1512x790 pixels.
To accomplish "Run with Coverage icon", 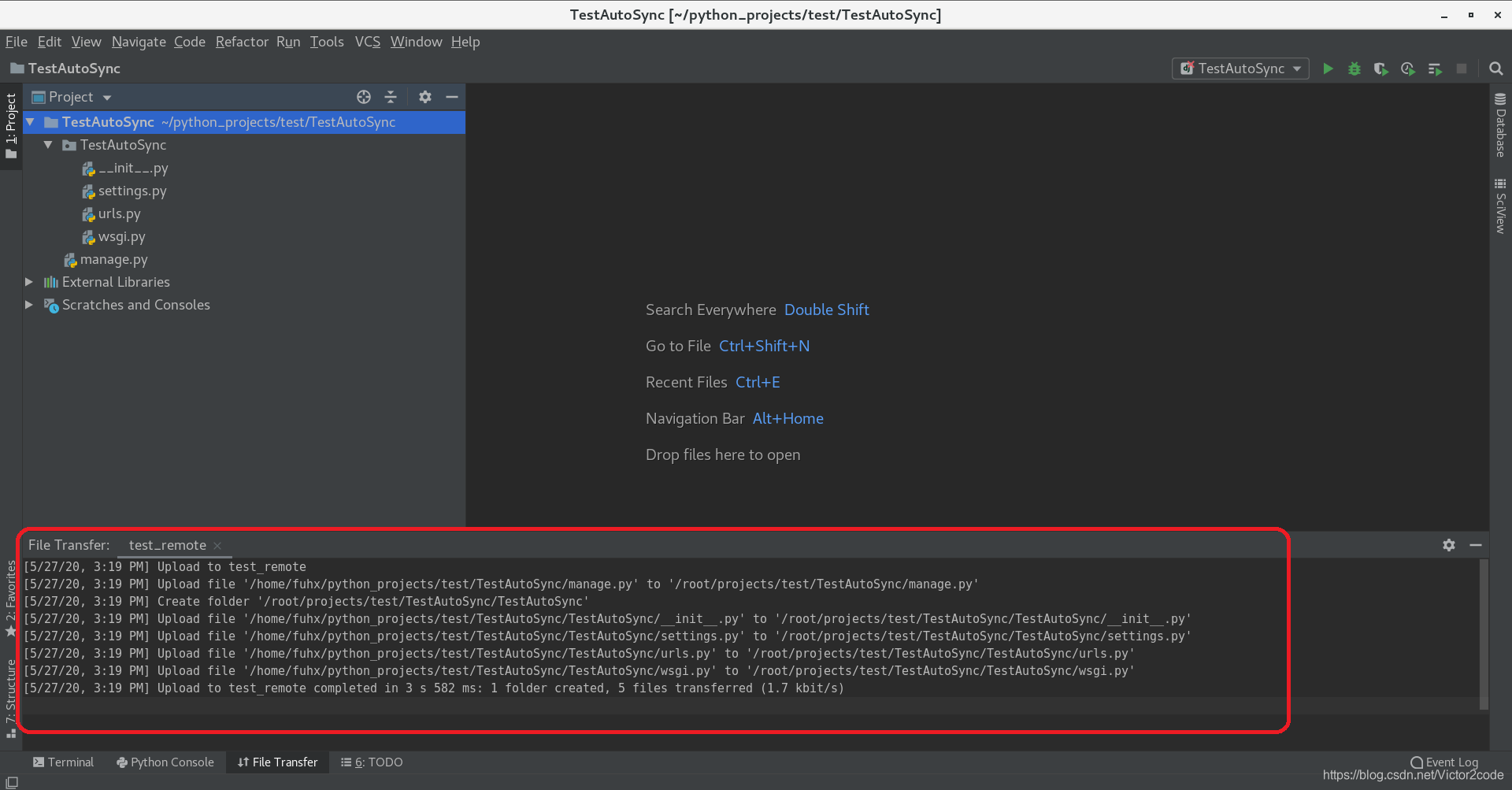I will click(1380, 69).
